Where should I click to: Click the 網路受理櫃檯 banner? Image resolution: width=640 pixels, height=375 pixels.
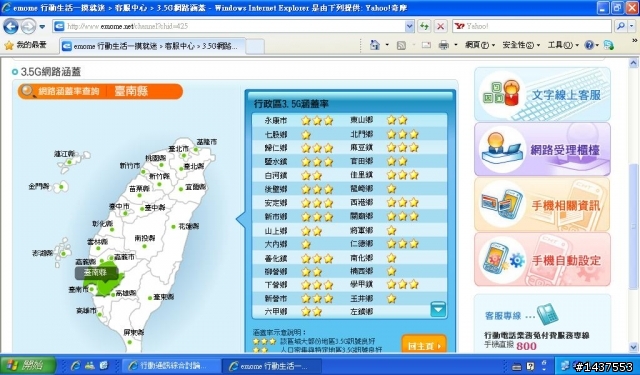click(x=542, y=149)
